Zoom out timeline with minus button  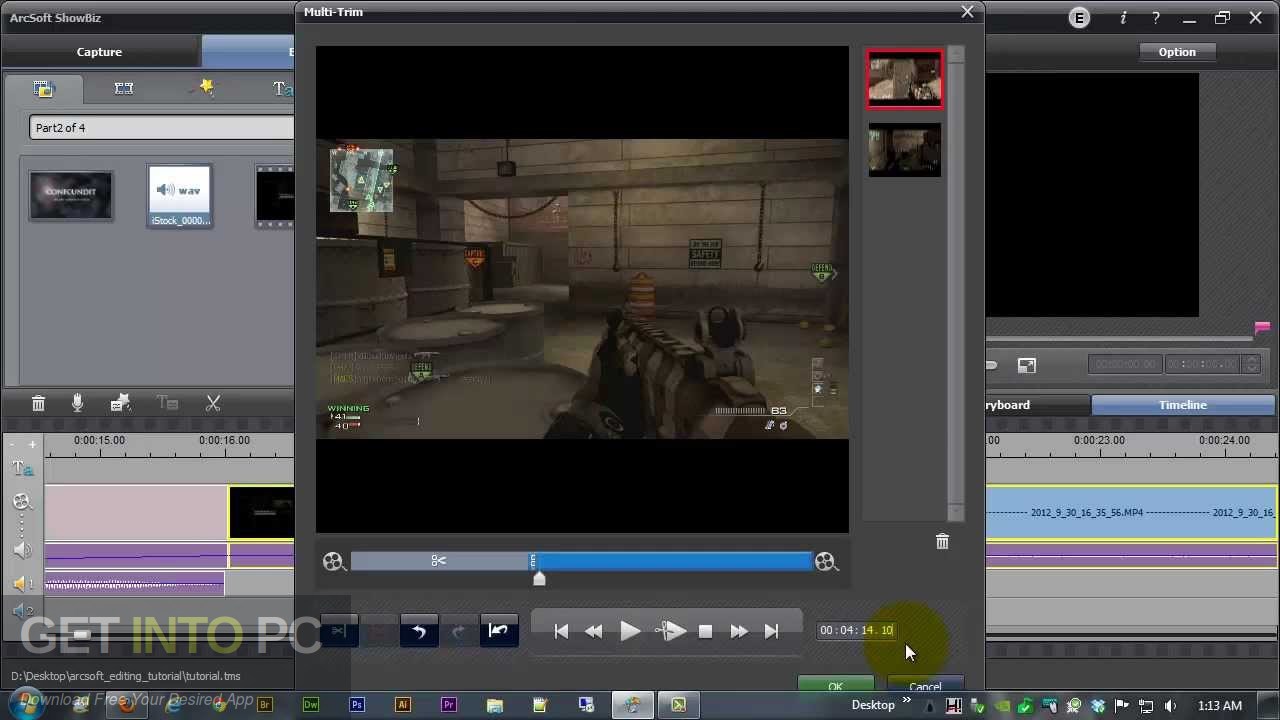click(x=11, y=444)
